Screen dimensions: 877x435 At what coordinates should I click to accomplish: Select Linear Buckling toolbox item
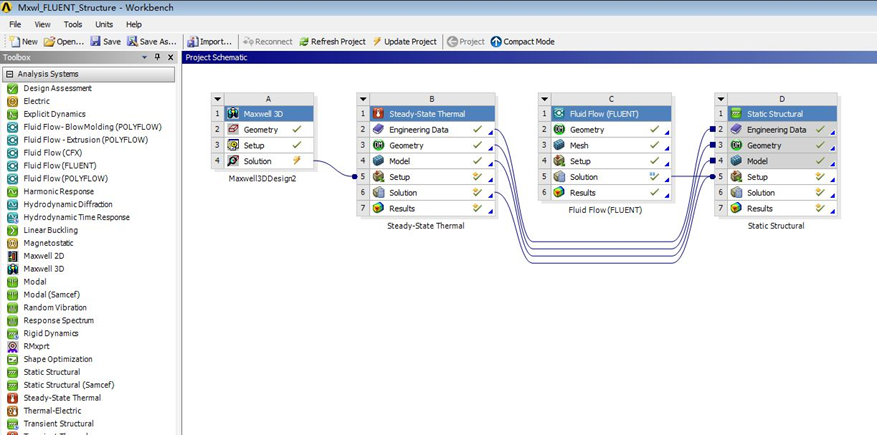50,230
